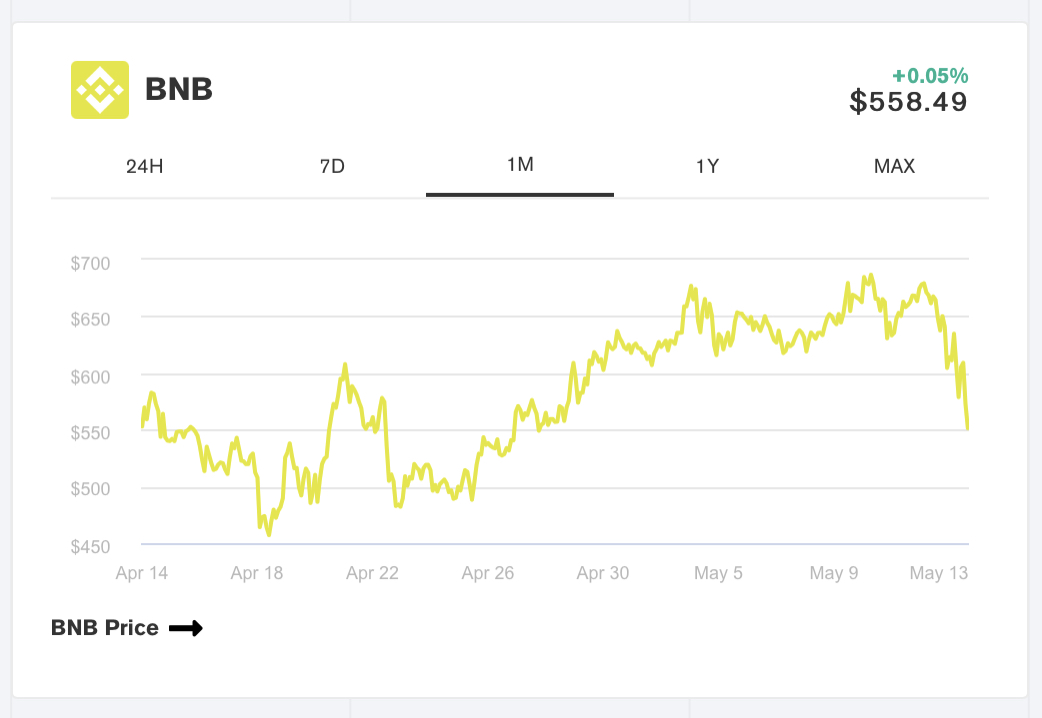The height and width of the screenshot is (718, 1042).
Task: Click the Apr 30 axis date
Action: point(603,573)
